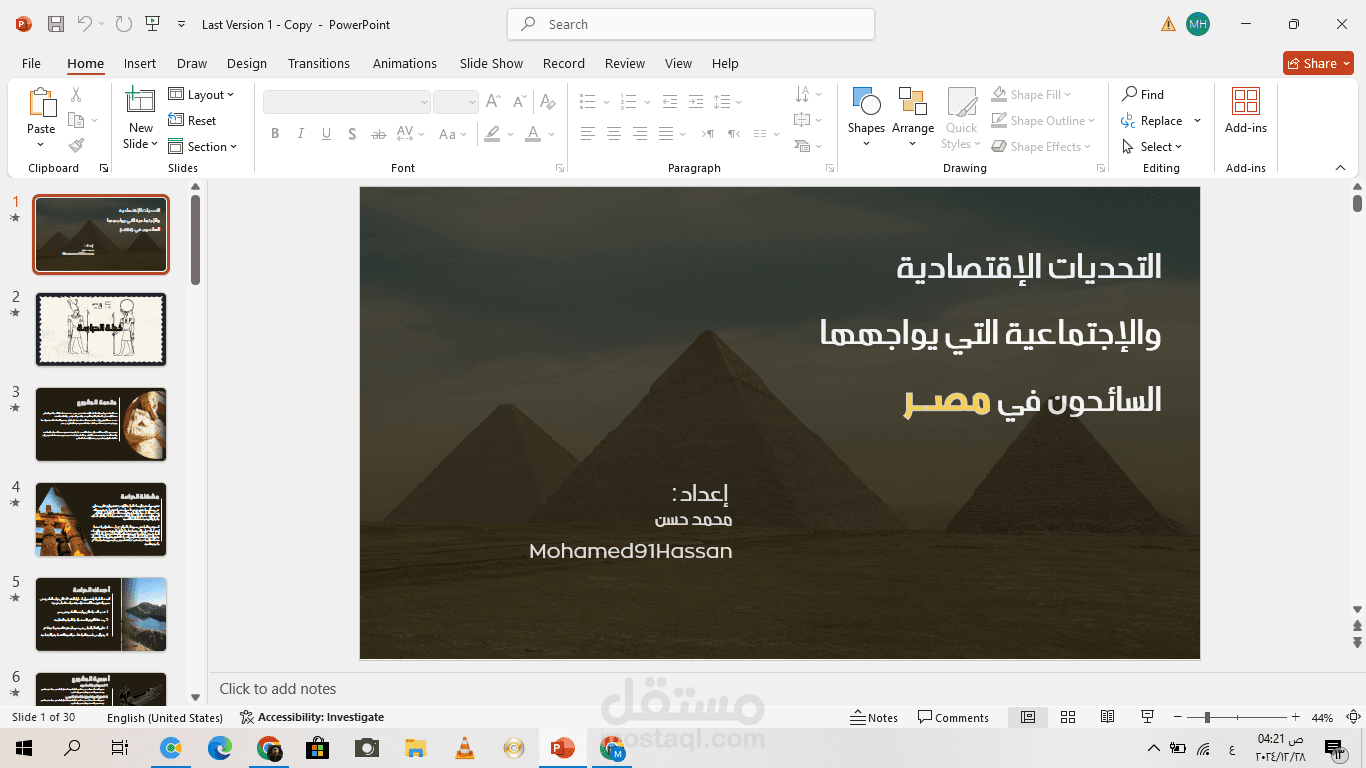Click the Font Color swatch button

click(534, 134)
